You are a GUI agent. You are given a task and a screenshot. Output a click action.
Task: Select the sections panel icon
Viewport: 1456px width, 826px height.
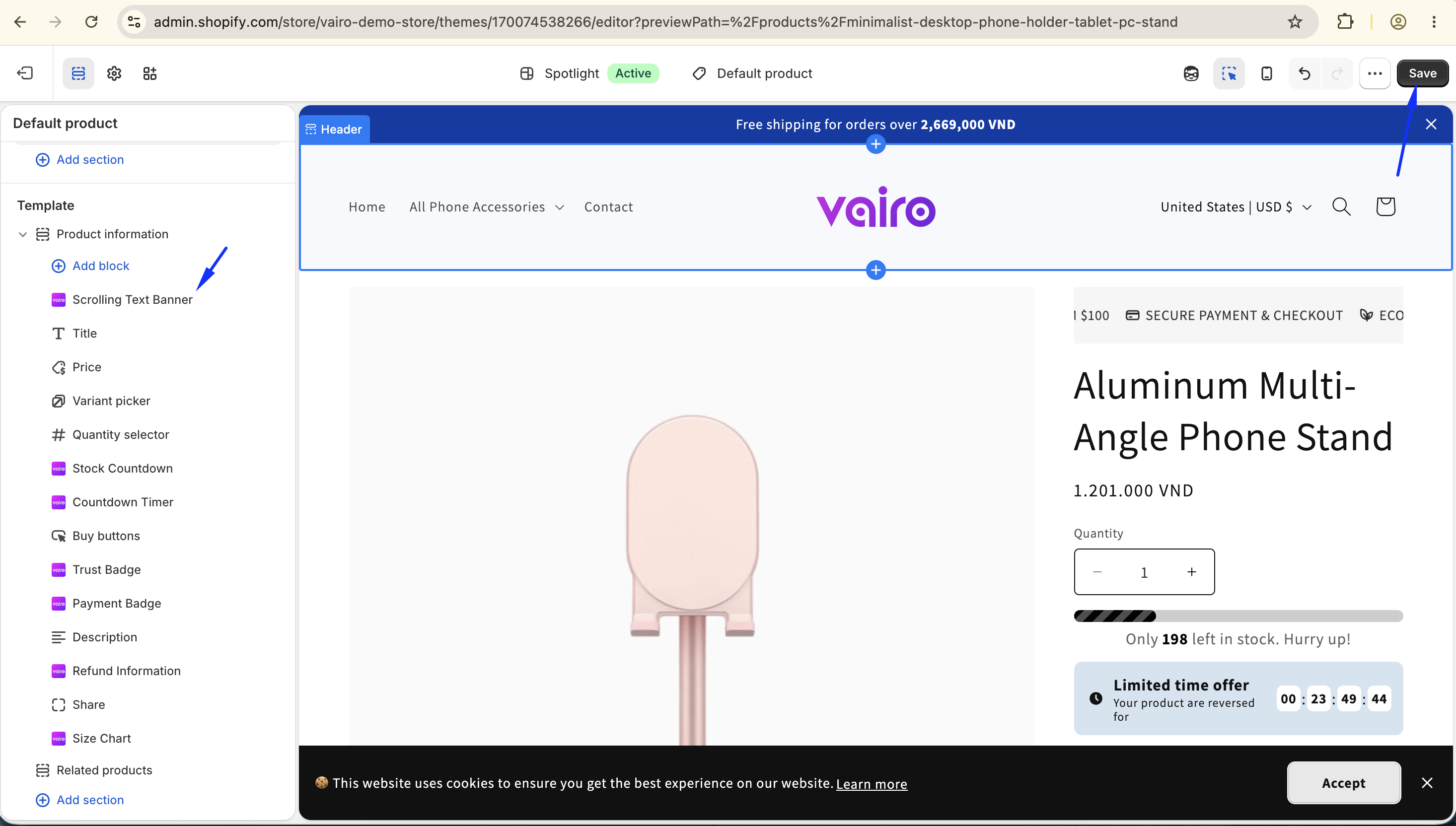click(x=78, y=73)
